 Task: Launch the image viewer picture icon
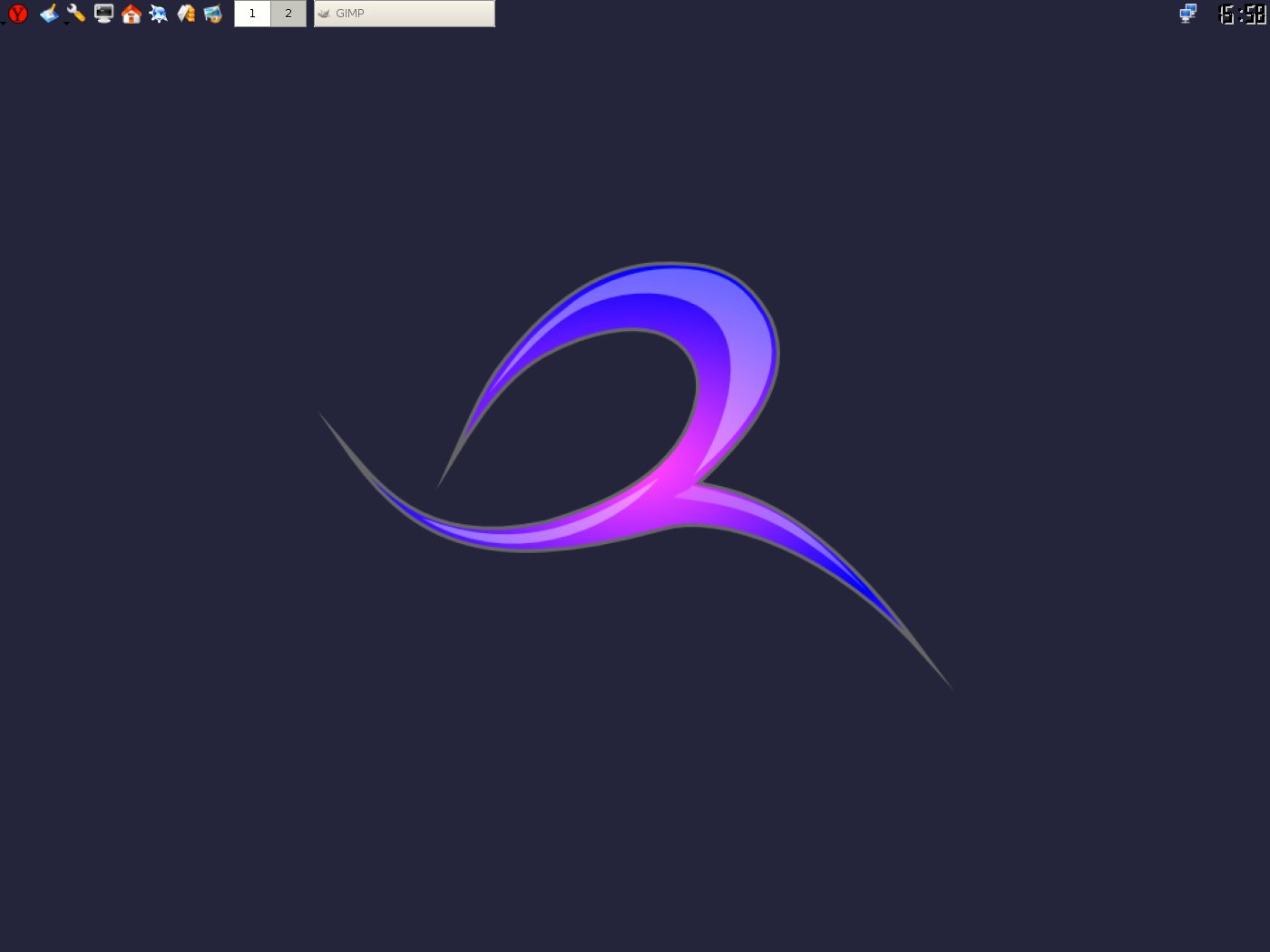pyautogui.click(x=212, y=14)
